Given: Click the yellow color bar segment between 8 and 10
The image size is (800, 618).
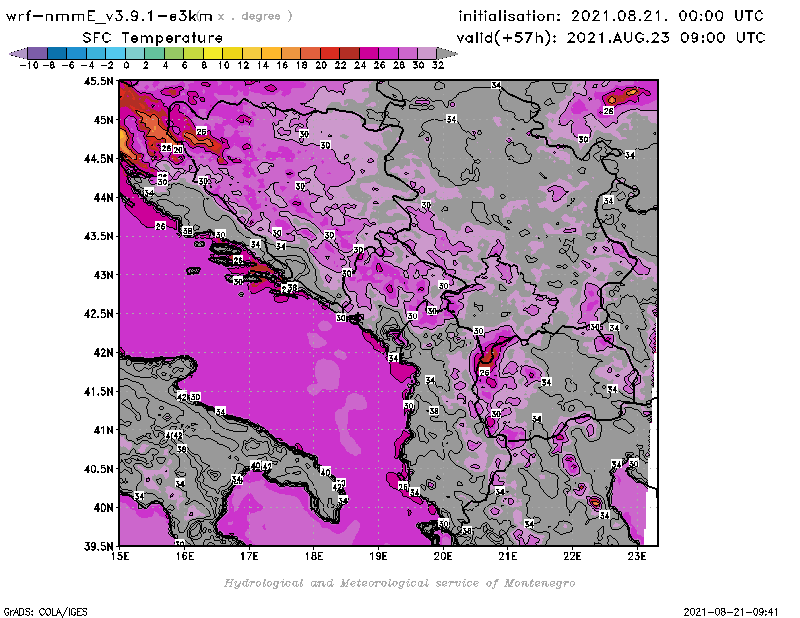Looking at the screenshot, I should [x=213, y=53].
